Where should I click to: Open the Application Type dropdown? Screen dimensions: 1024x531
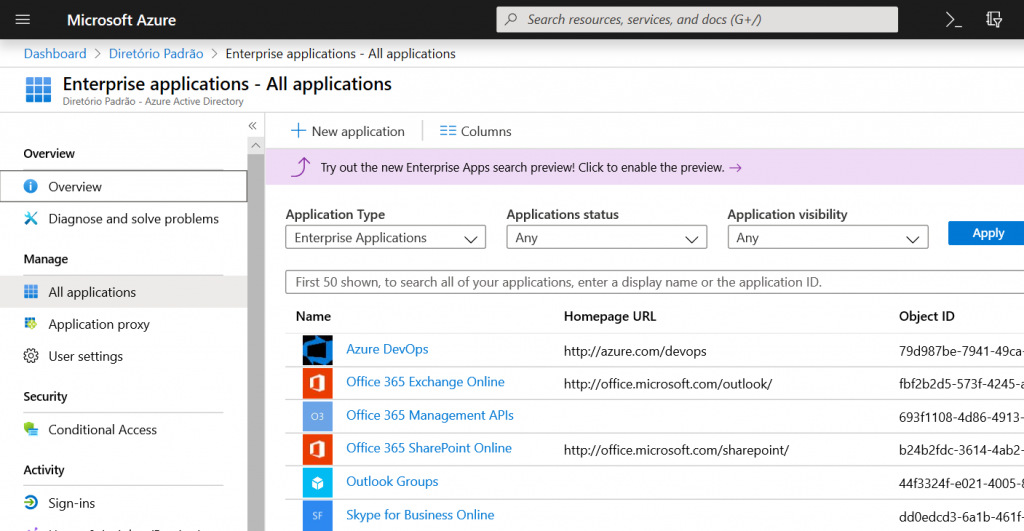[x=385, y=238]
